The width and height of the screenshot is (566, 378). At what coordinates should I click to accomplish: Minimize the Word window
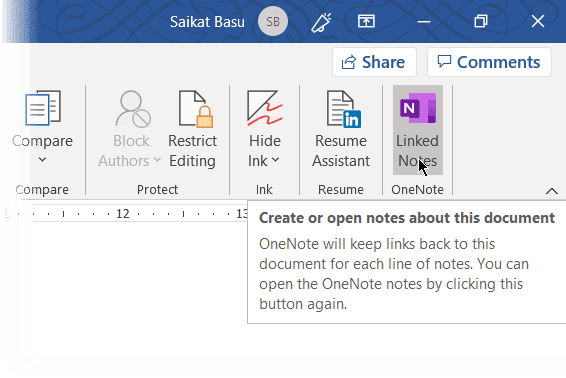point(424,22)
